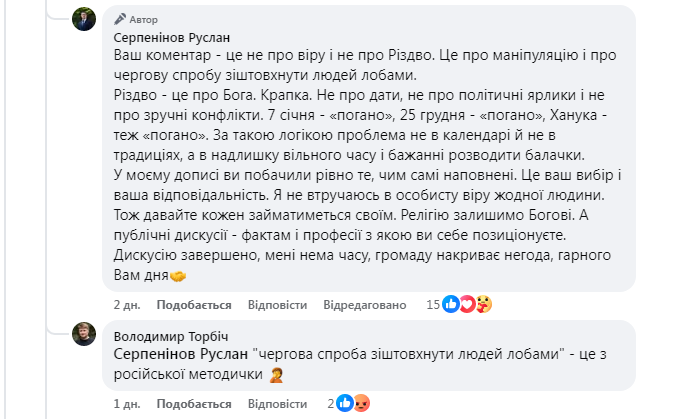Click the blue Like reaction on Торбіч's comment

(x=344, y=403)
